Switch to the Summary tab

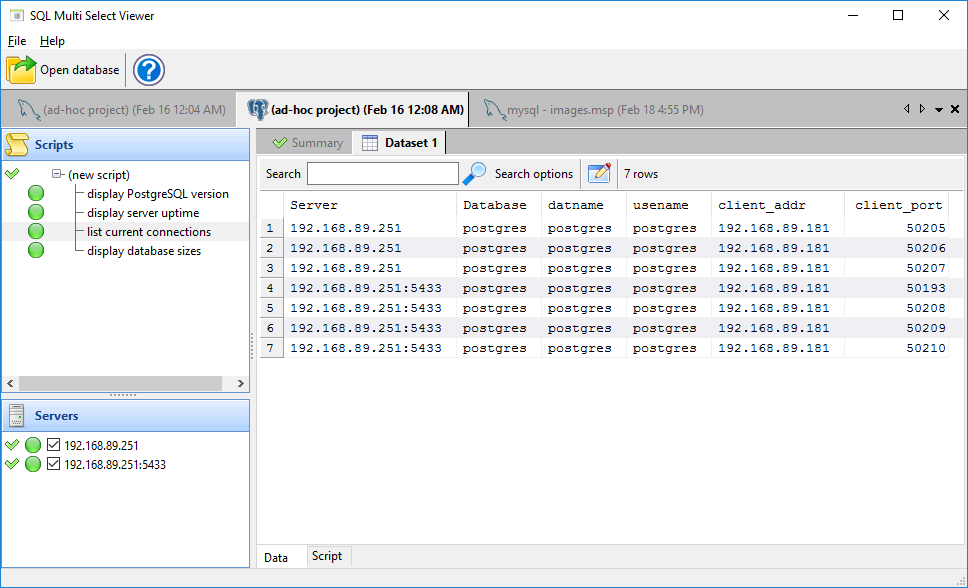click(x=308, y=143)
